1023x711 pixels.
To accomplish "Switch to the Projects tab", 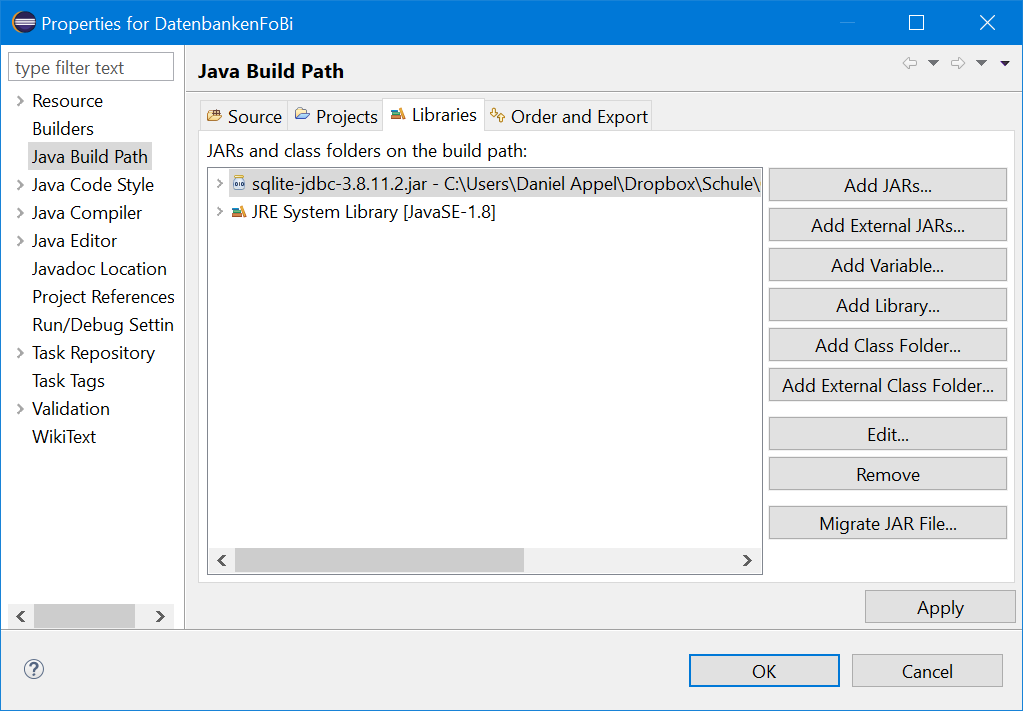I will 336,116.
